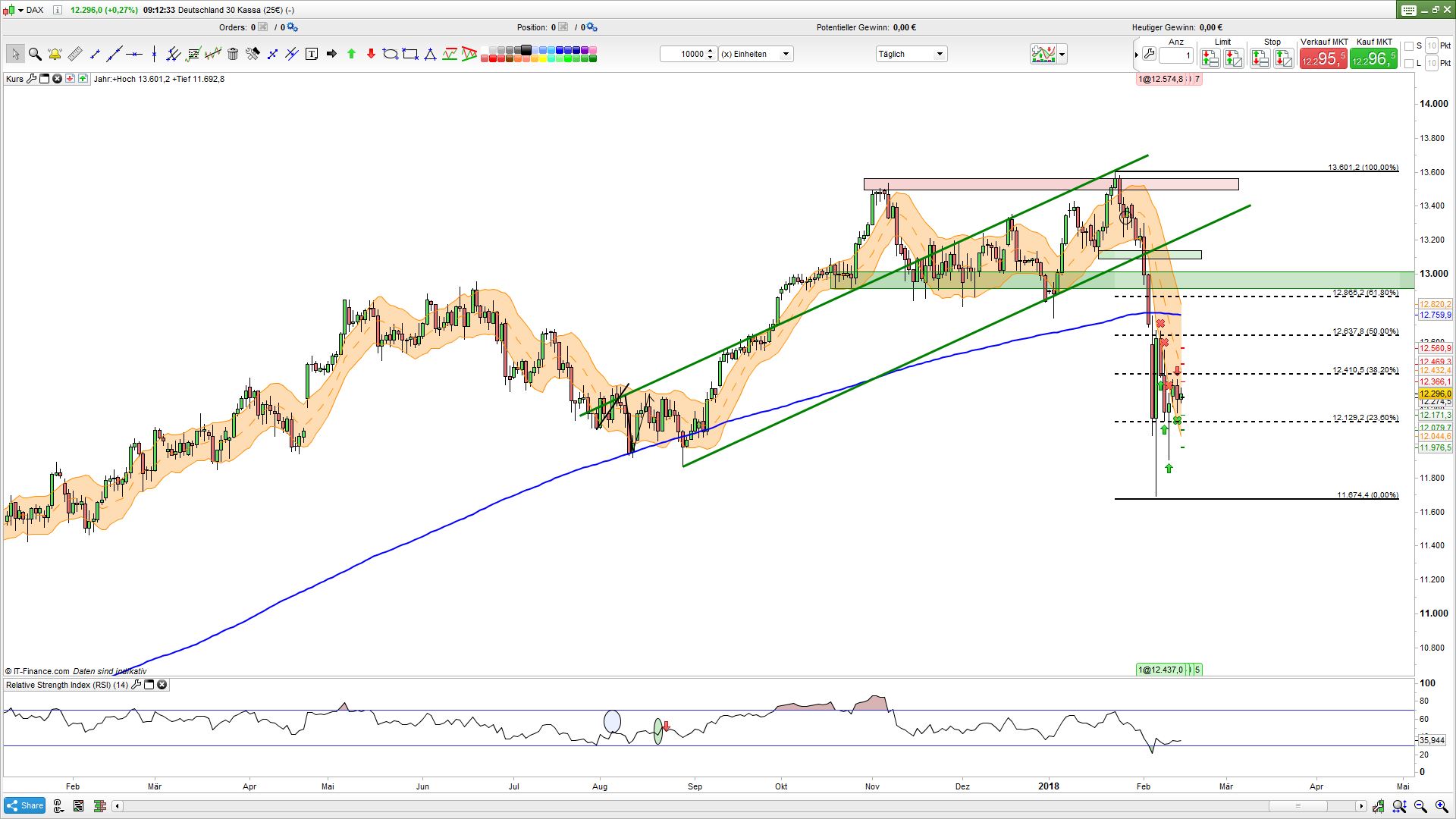Pick the black color swatch

pos(526,50)
